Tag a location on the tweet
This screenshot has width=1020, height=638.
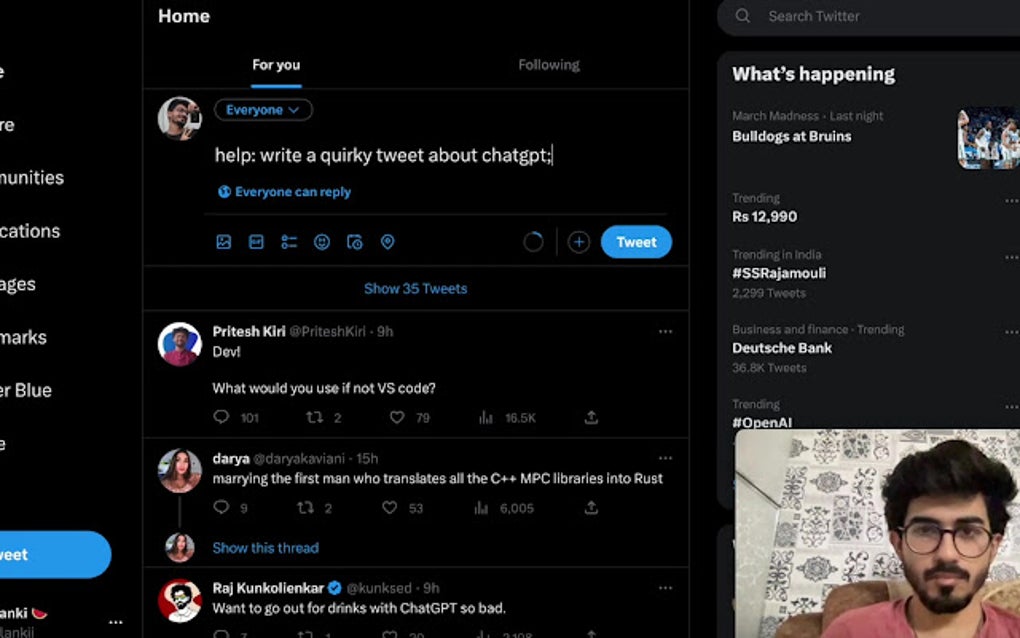coord(388,242)
